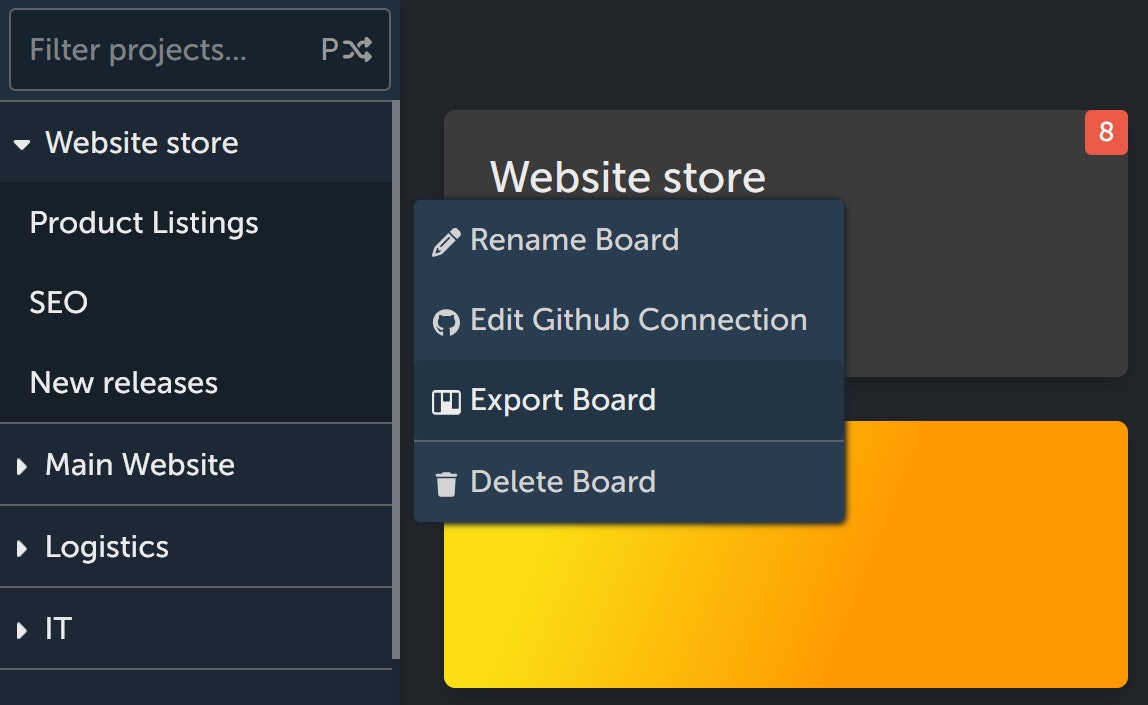Viewport: 1148px width, 705px height.
Task: Open the Product Listings board
Action: tap(144, 222)
